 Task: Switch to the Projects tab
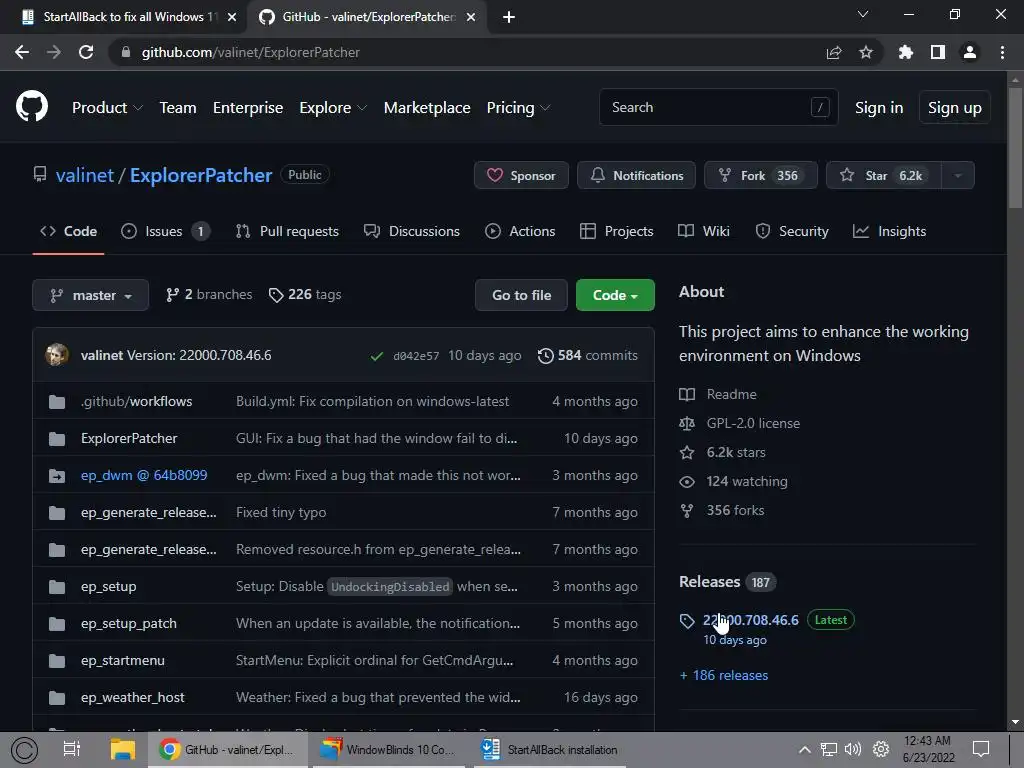[616, 231]
